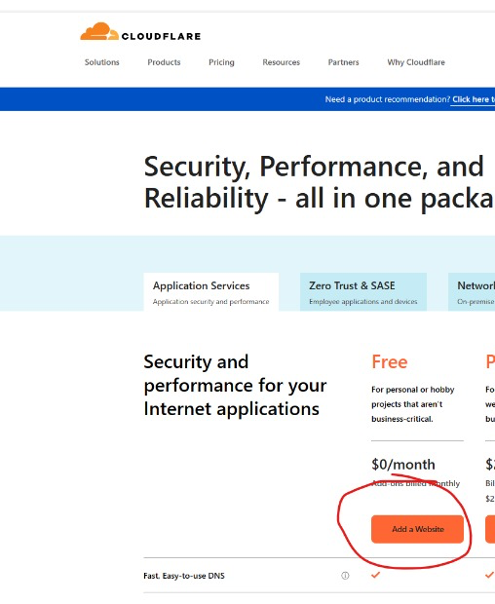The width and height of the screenshot is (495, 604).
Task: Click the $0/month price text
Action: click(403, 465)
